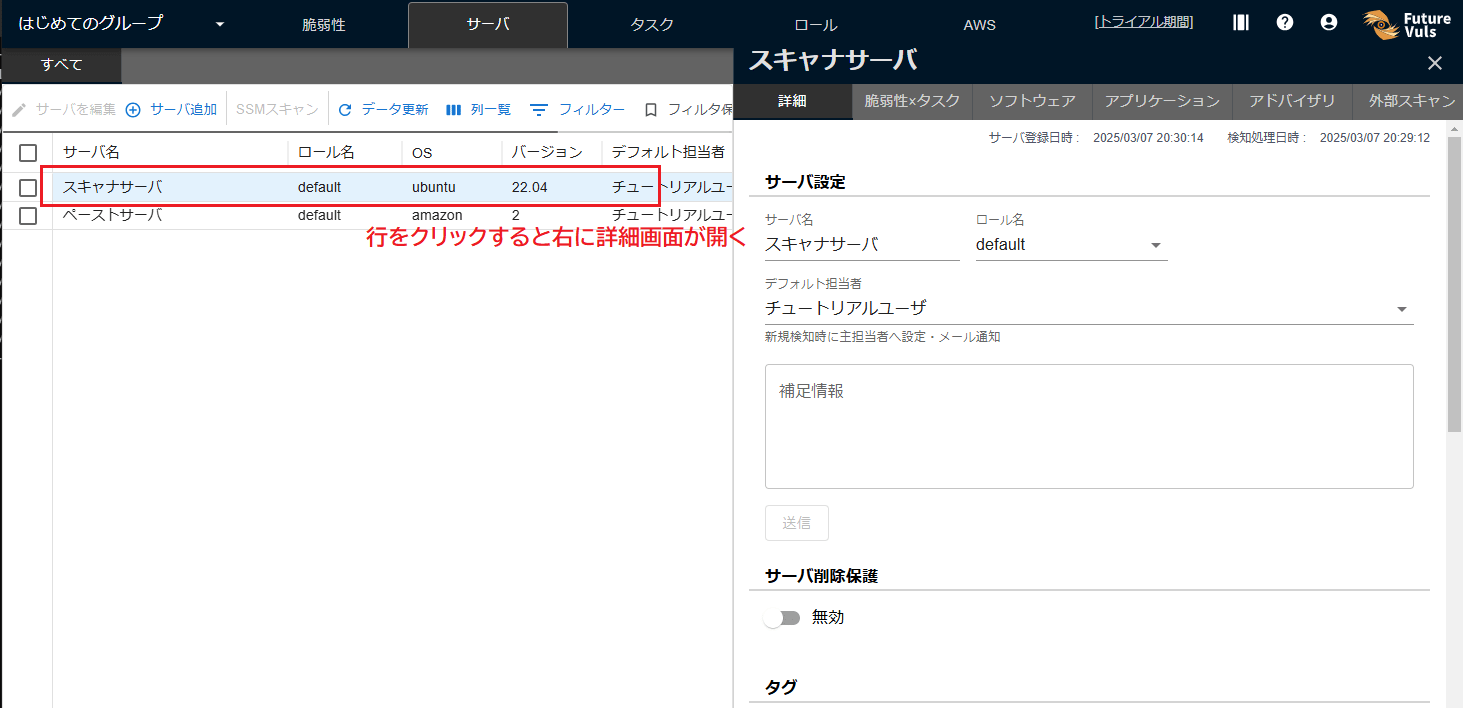The image size is (1463, 708).
Task: Expand the はじめてのグループ group dropdown
Action: point(220,24)
